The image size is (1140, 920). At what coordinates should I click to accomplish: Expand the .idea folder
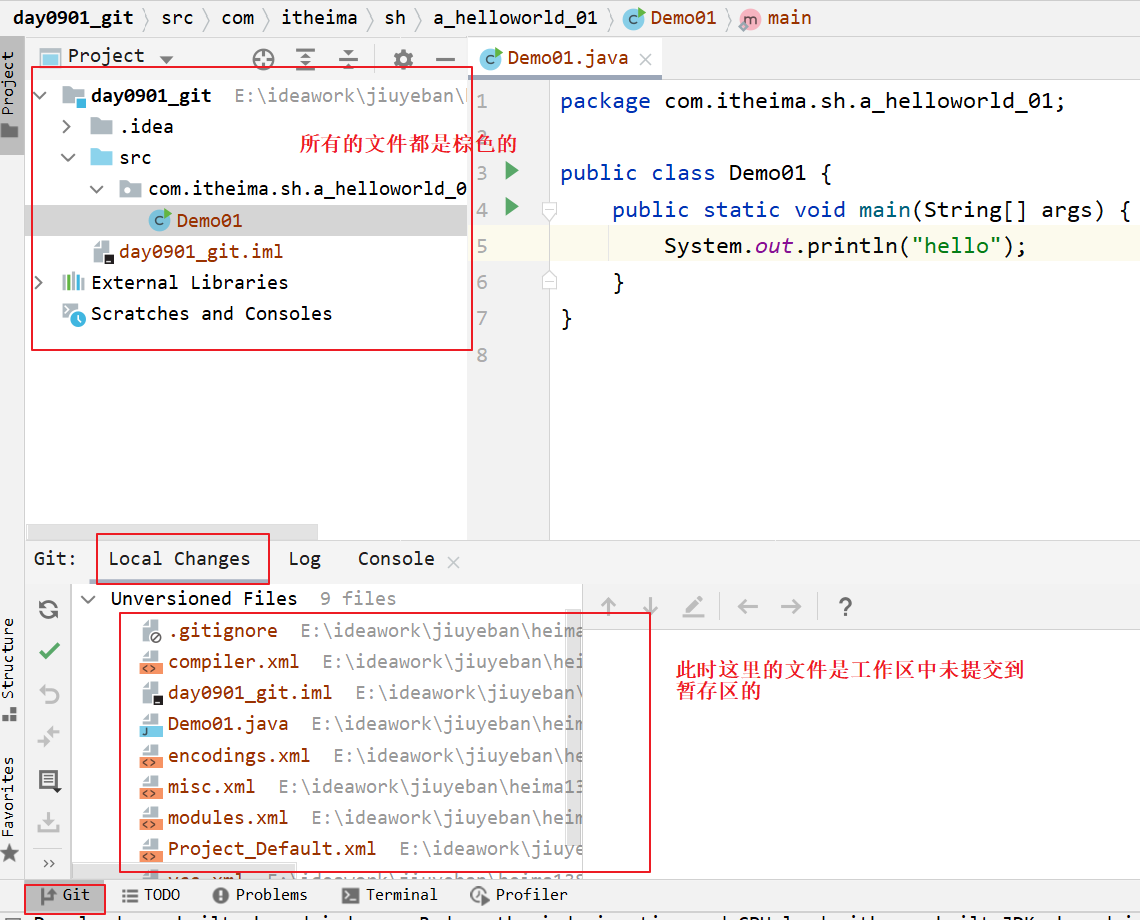pyautogui.click(x=66, y=127)
